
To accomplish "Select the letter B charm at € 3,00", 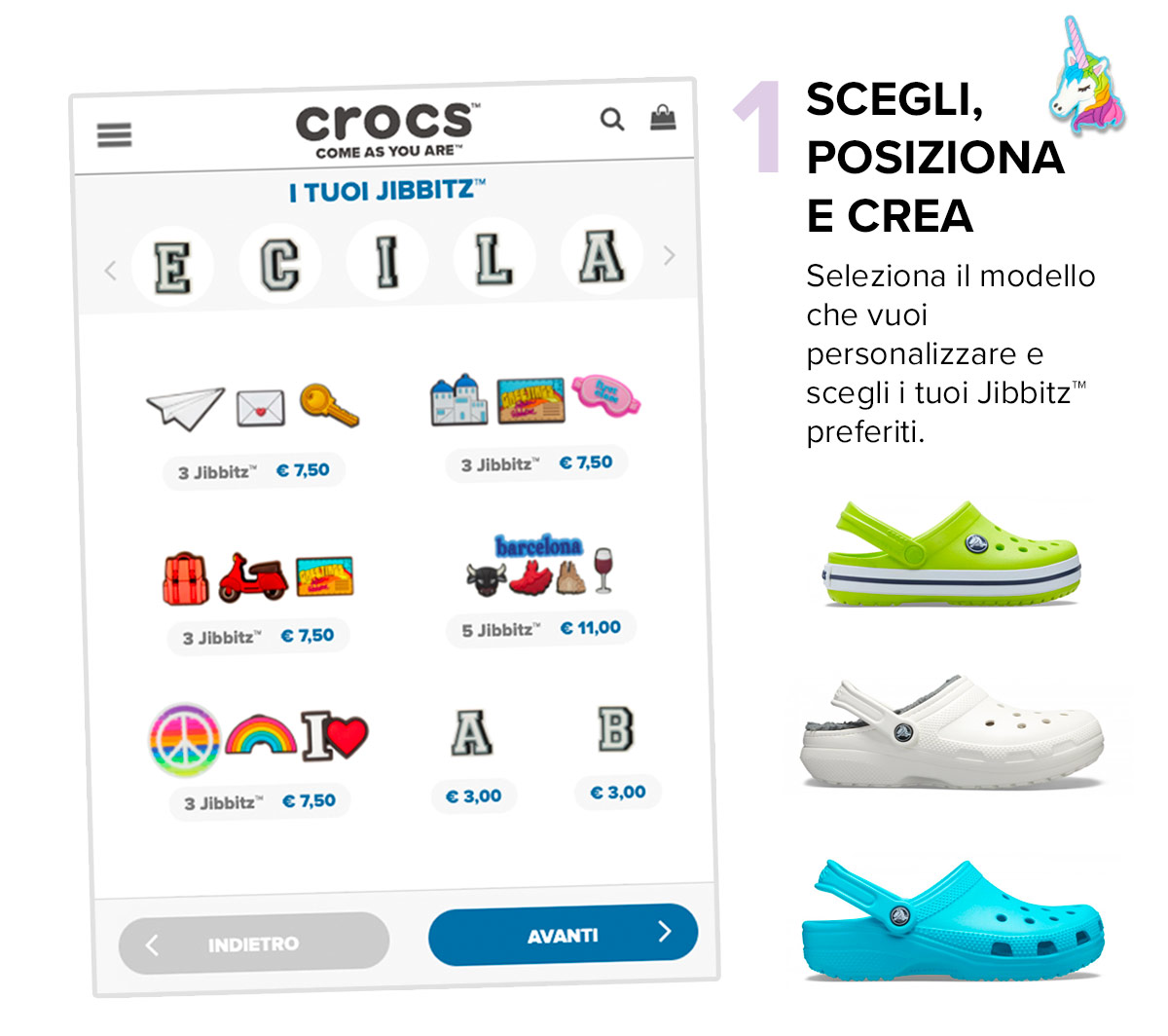I will coord(617,756).
